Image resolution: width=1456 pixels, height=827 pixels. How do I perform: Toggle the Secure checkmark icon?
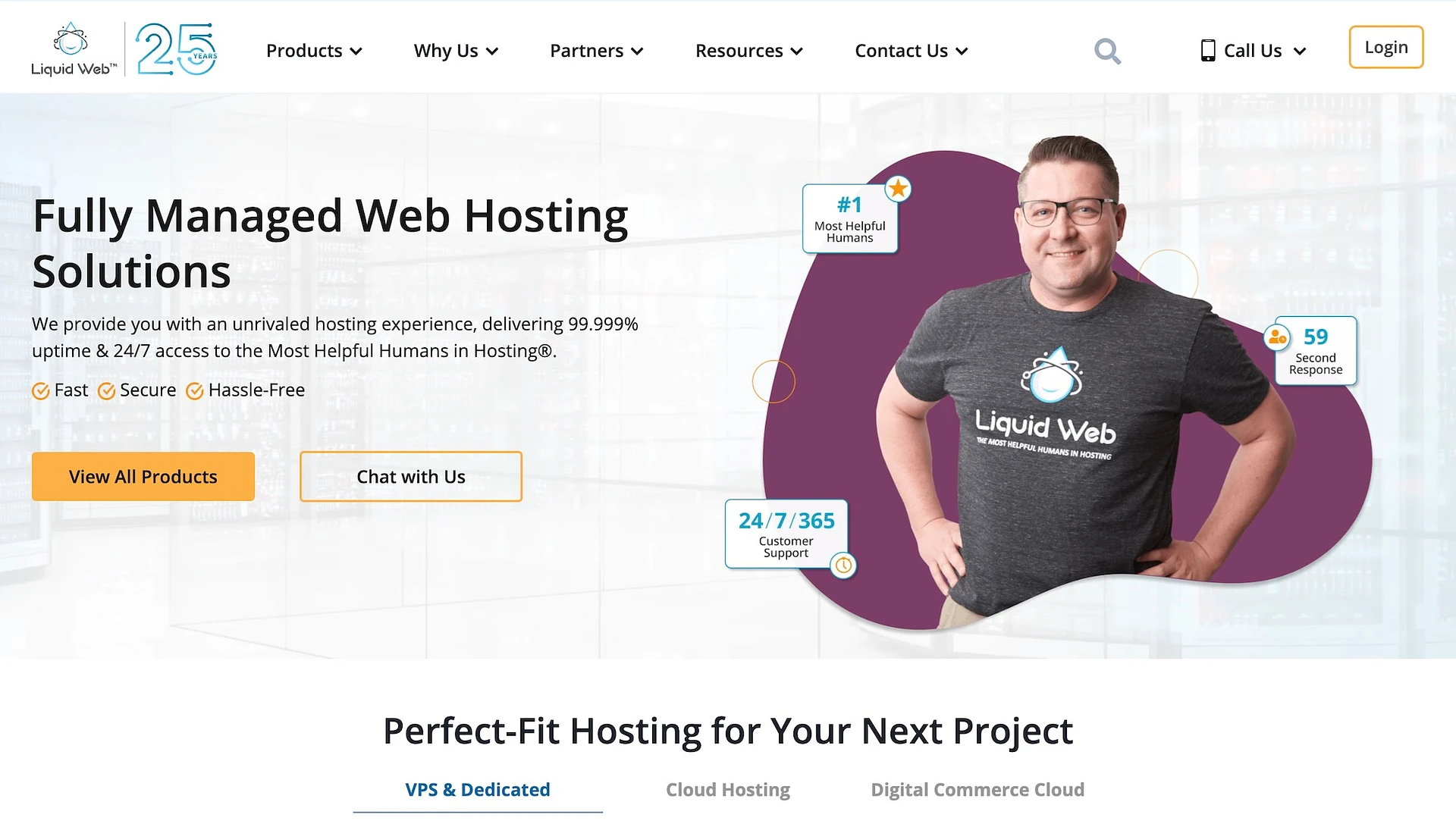pos(106,390)
